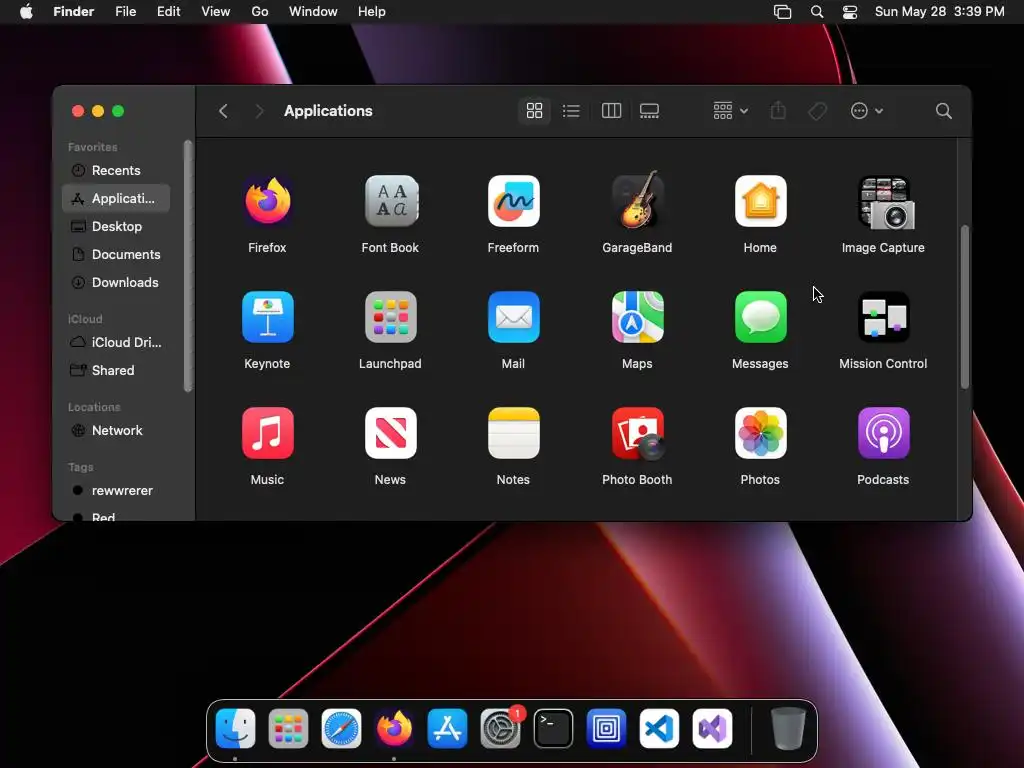This screenshot has width=1024, height=768.
Task: Open the Window menu
Action: coord(313,11)
